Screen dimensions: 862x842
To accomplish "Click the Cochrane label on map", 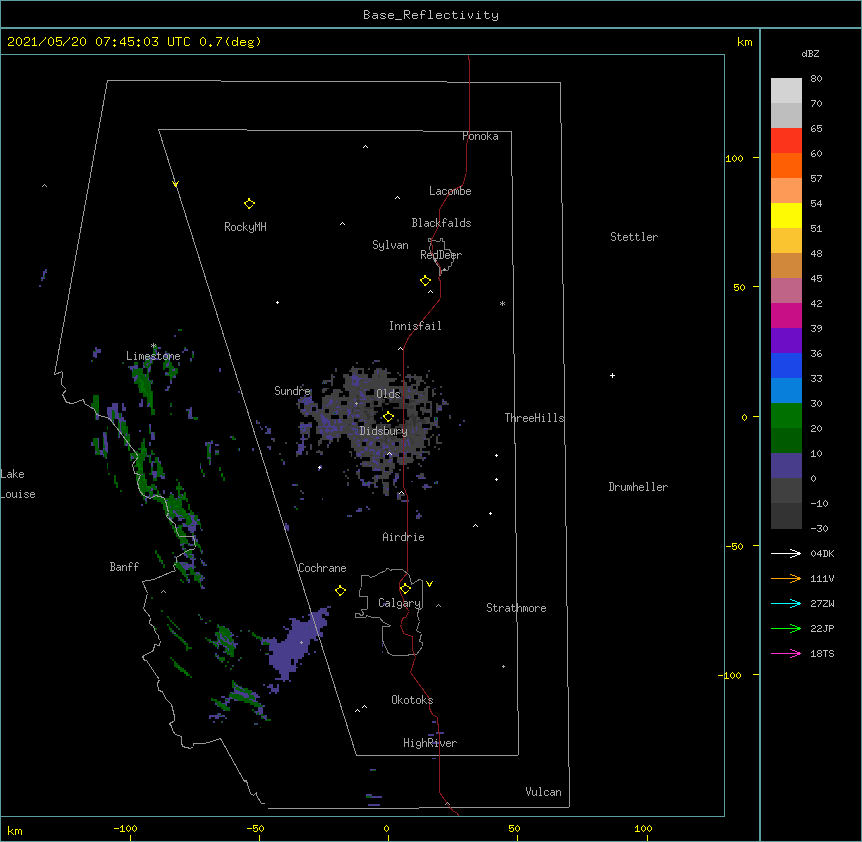I will 322,568.
